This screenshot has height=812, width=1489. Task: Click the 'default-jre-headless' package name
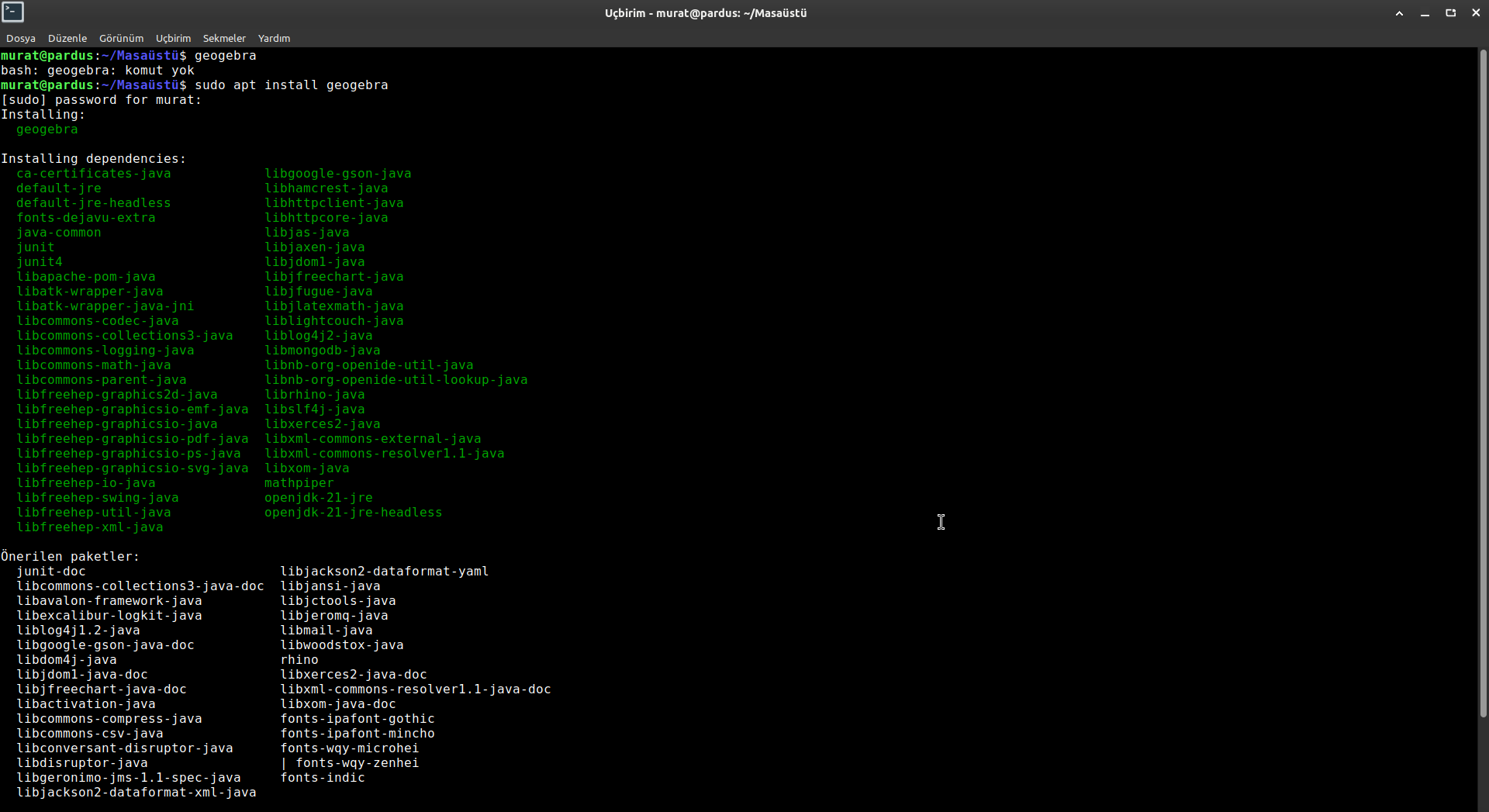[x=94, y=203]
